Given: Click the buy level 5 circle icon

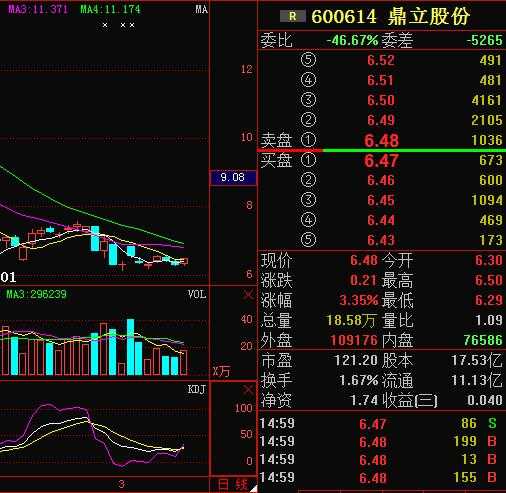Looking at the screenshot, I should pos(308,240).
